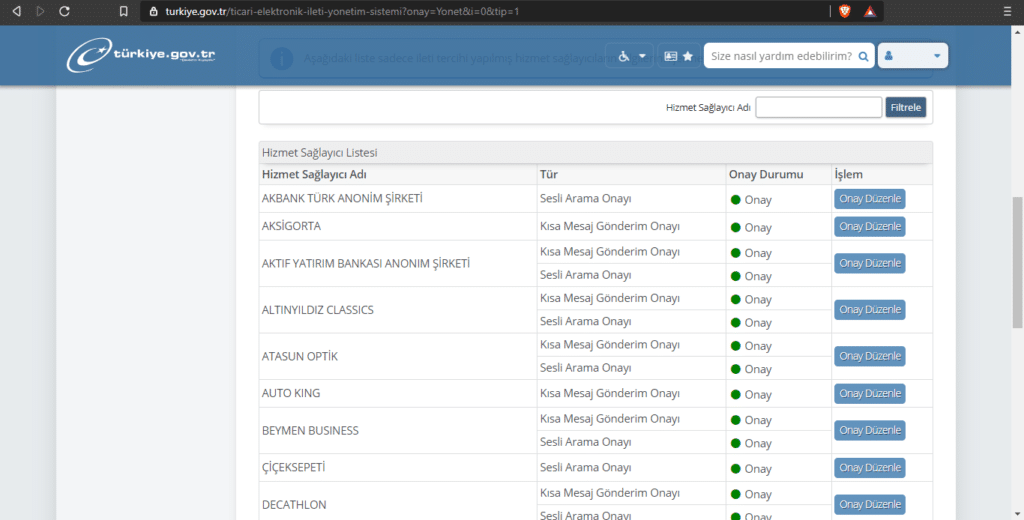Click the search magnifier icon

pyautogui.click(x=863, y=56)
